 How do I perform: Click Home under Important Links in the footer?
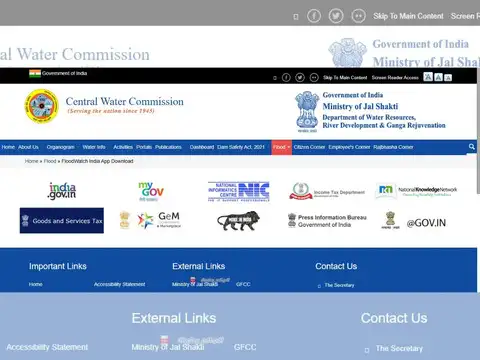35,284
